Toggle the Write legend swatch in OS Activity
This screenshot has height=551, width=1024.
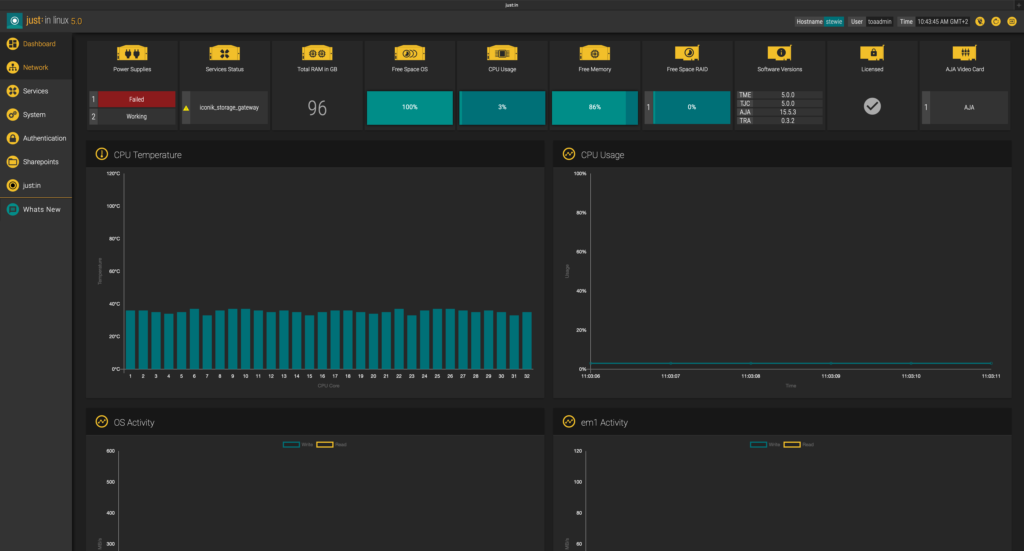tap(291, 445)
